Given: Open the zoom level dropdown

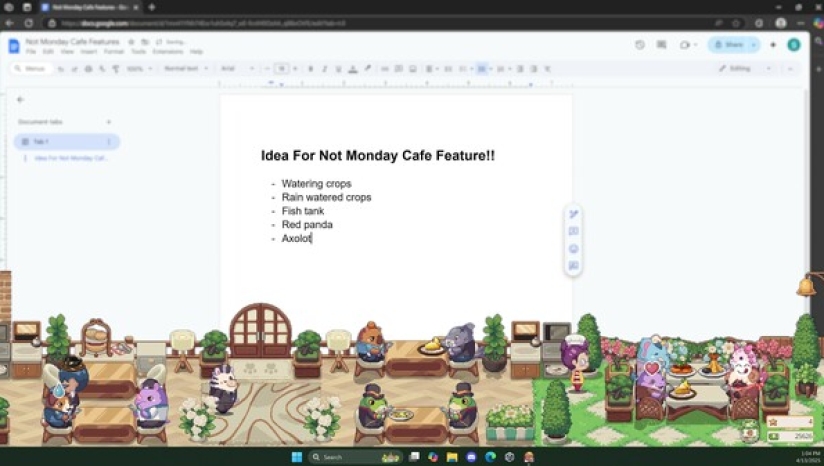Looking at the screenshot, I should point(136,69).
